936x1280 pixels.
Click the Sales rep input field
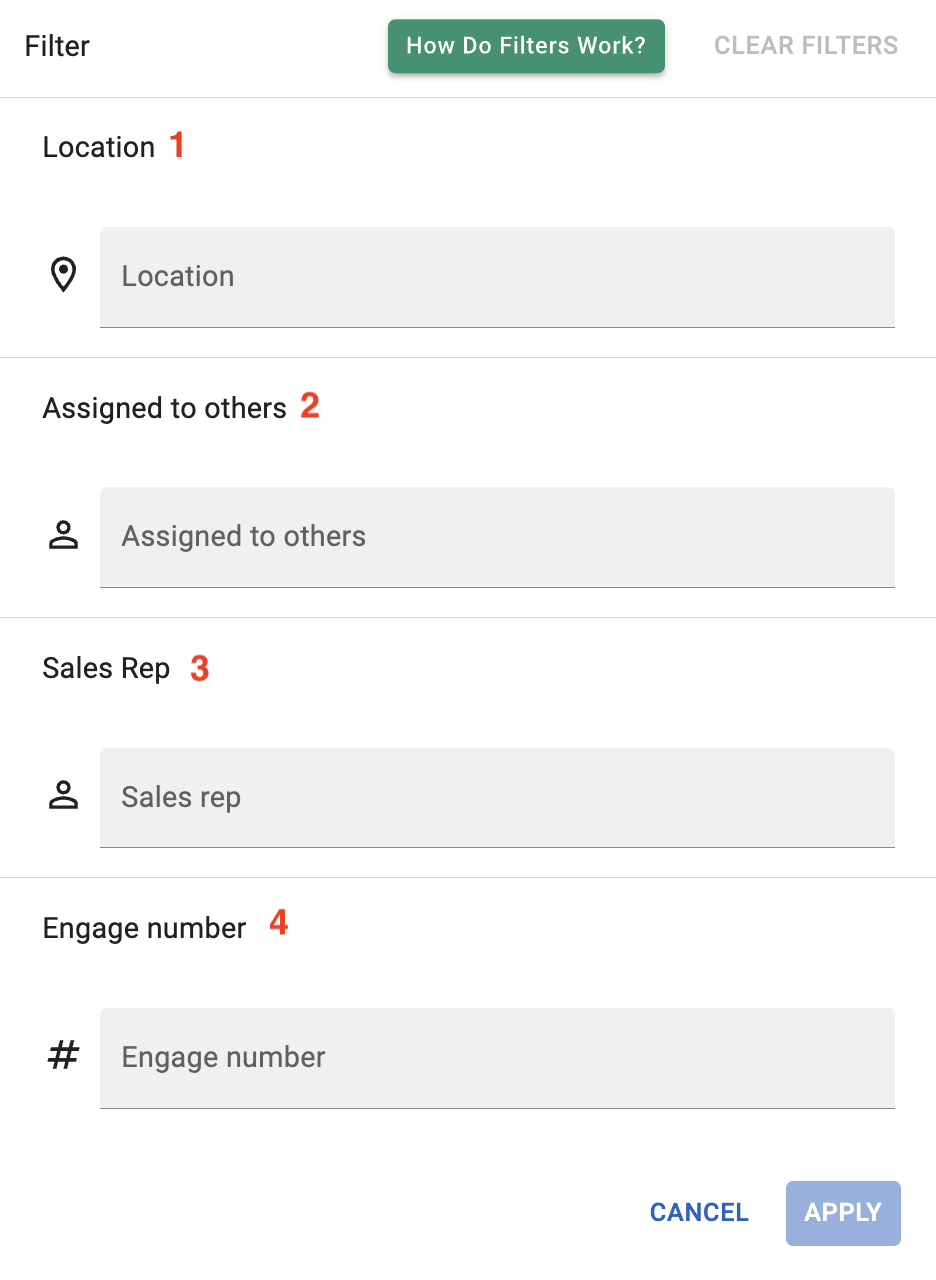[x=497, y=797]
